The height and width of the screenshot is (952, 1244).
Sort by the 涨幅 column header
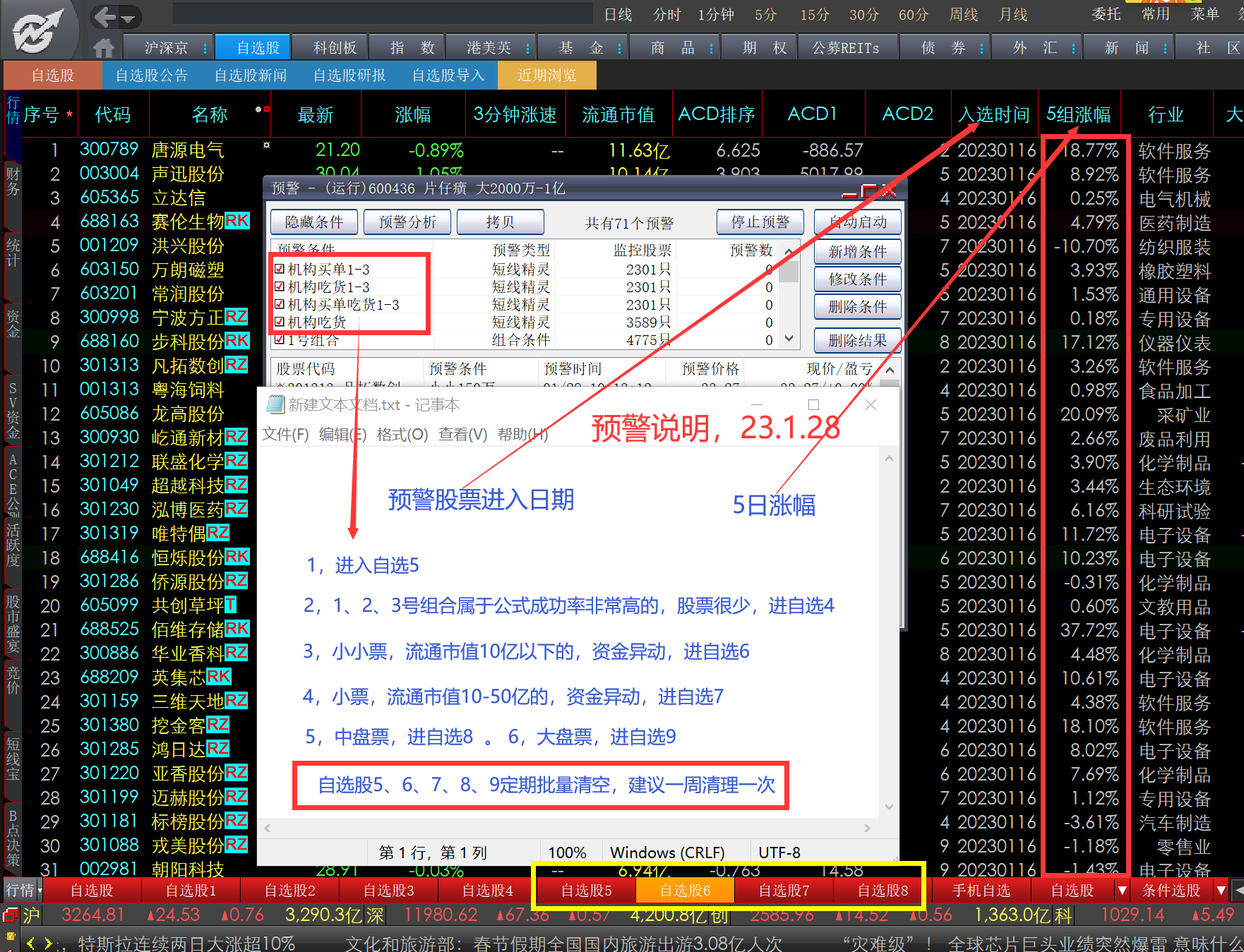coord(413,114)
